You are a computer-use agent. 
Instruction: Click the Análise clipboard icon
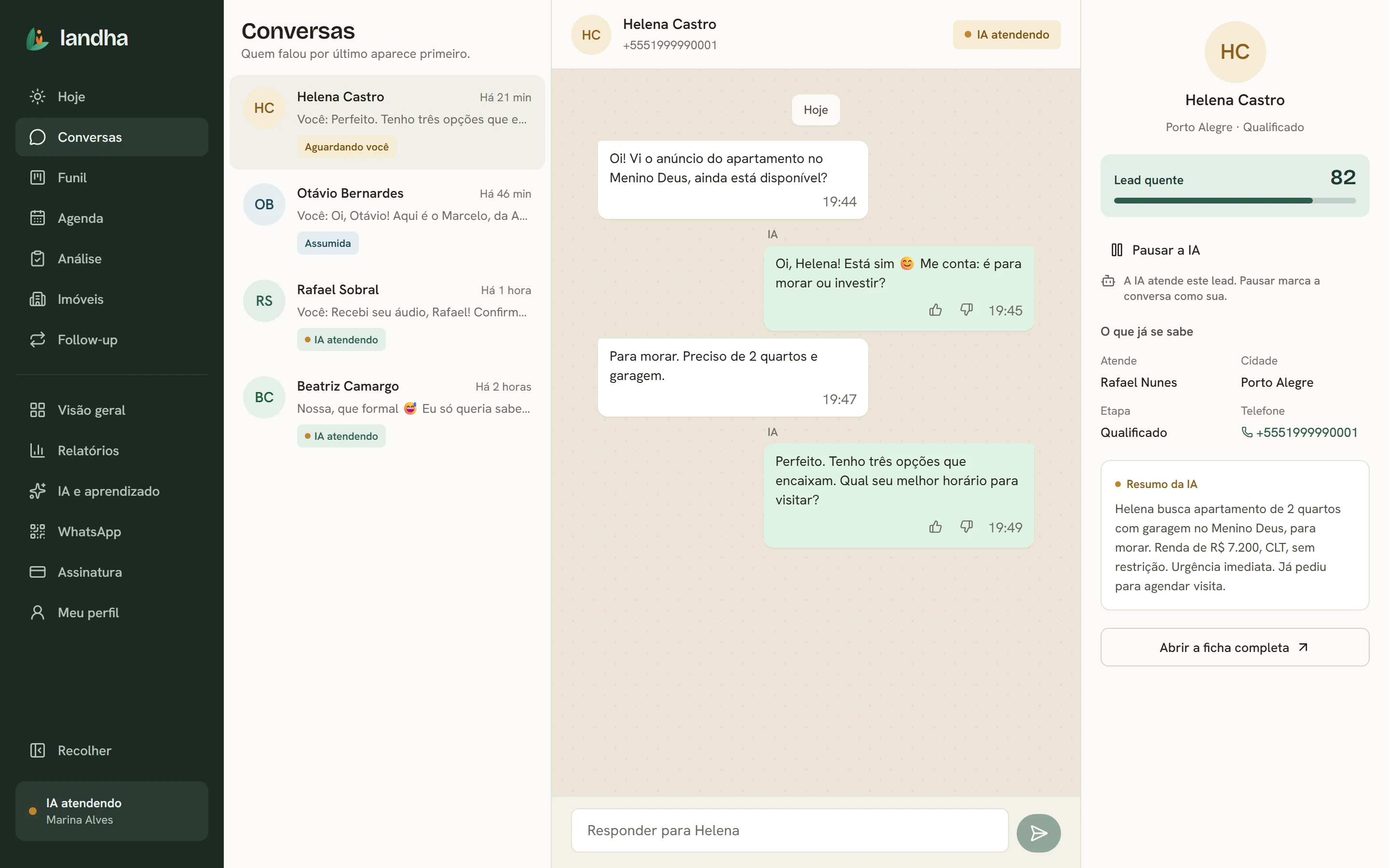coord(37,258)
